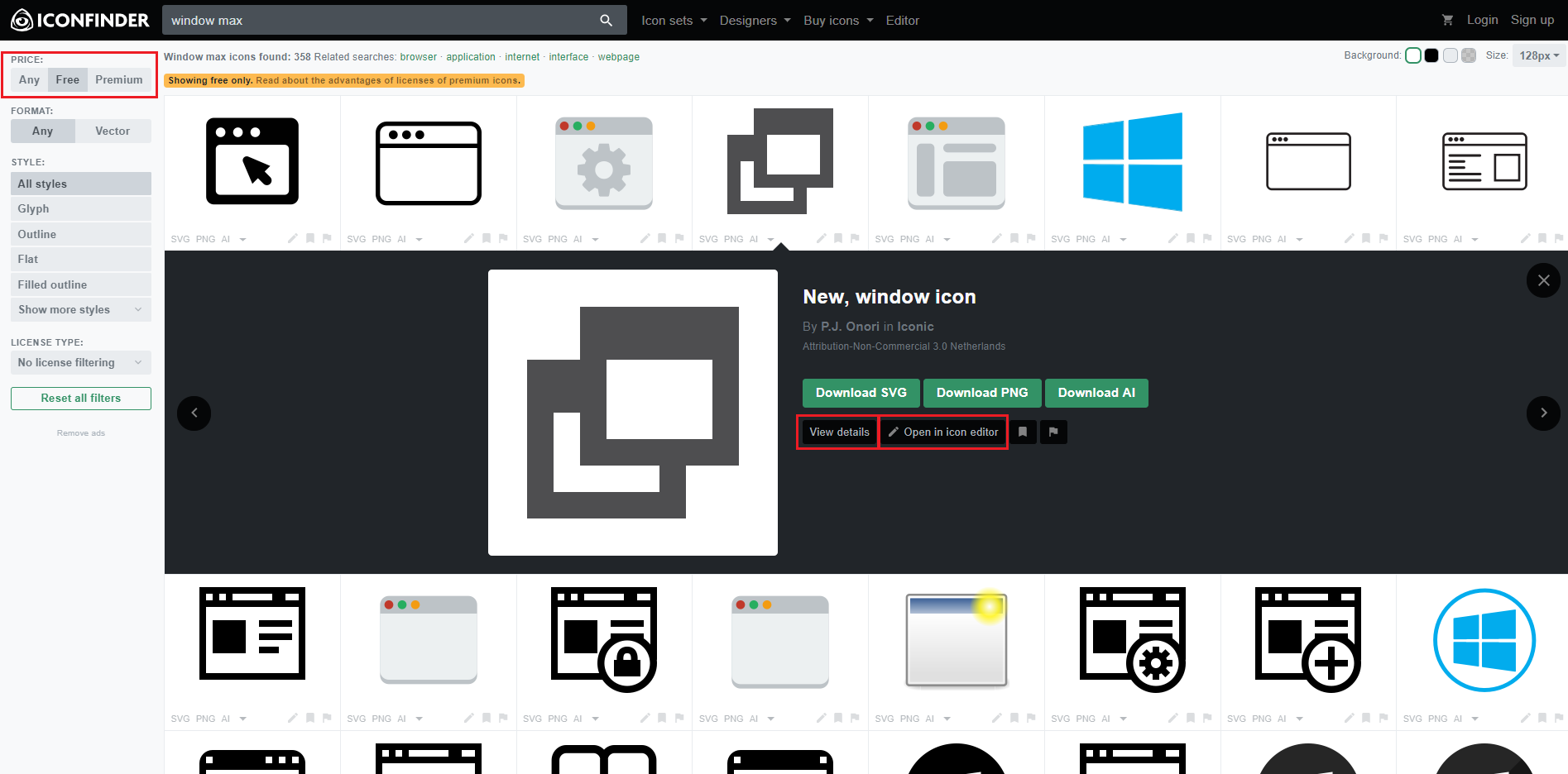Open the No license filtering dropdown
The width and height of the screenshot is (1568, 774).
click(x=81, y=362)
